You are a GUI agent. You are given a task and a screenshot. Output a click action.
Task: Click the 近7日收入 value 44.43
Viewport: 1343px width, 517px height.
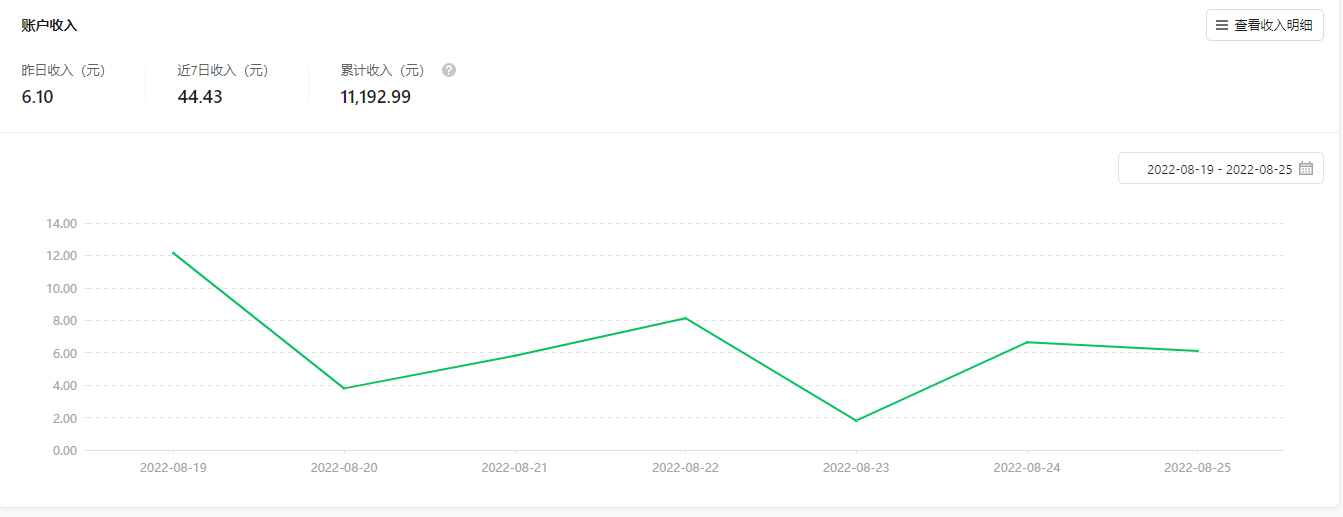coord(200,97)
